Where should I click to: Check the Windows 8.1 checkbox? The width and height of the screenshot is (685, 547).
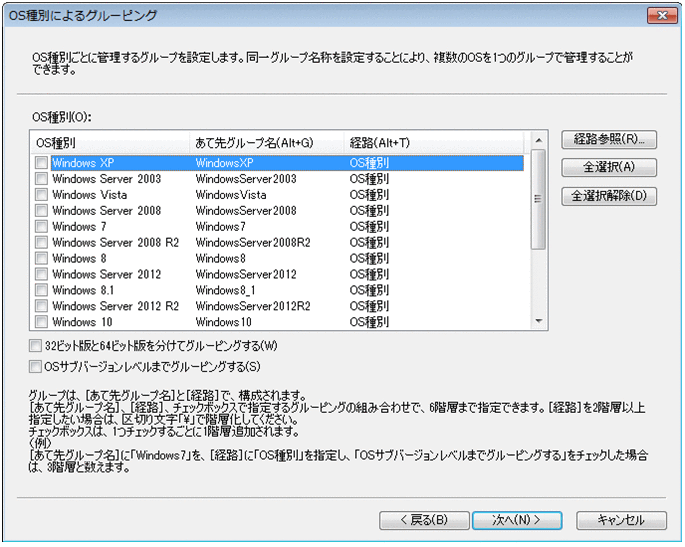click(42, 290)
